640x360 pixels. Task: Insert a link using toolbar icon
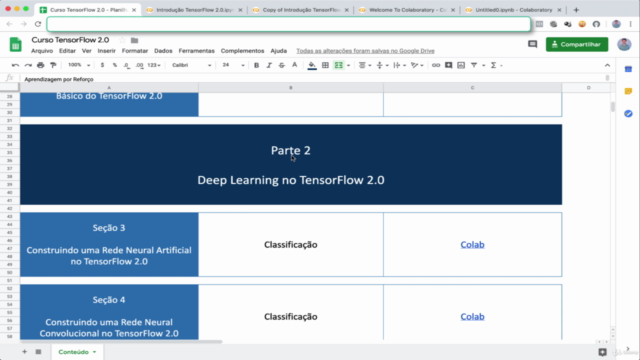pos(436,65)
